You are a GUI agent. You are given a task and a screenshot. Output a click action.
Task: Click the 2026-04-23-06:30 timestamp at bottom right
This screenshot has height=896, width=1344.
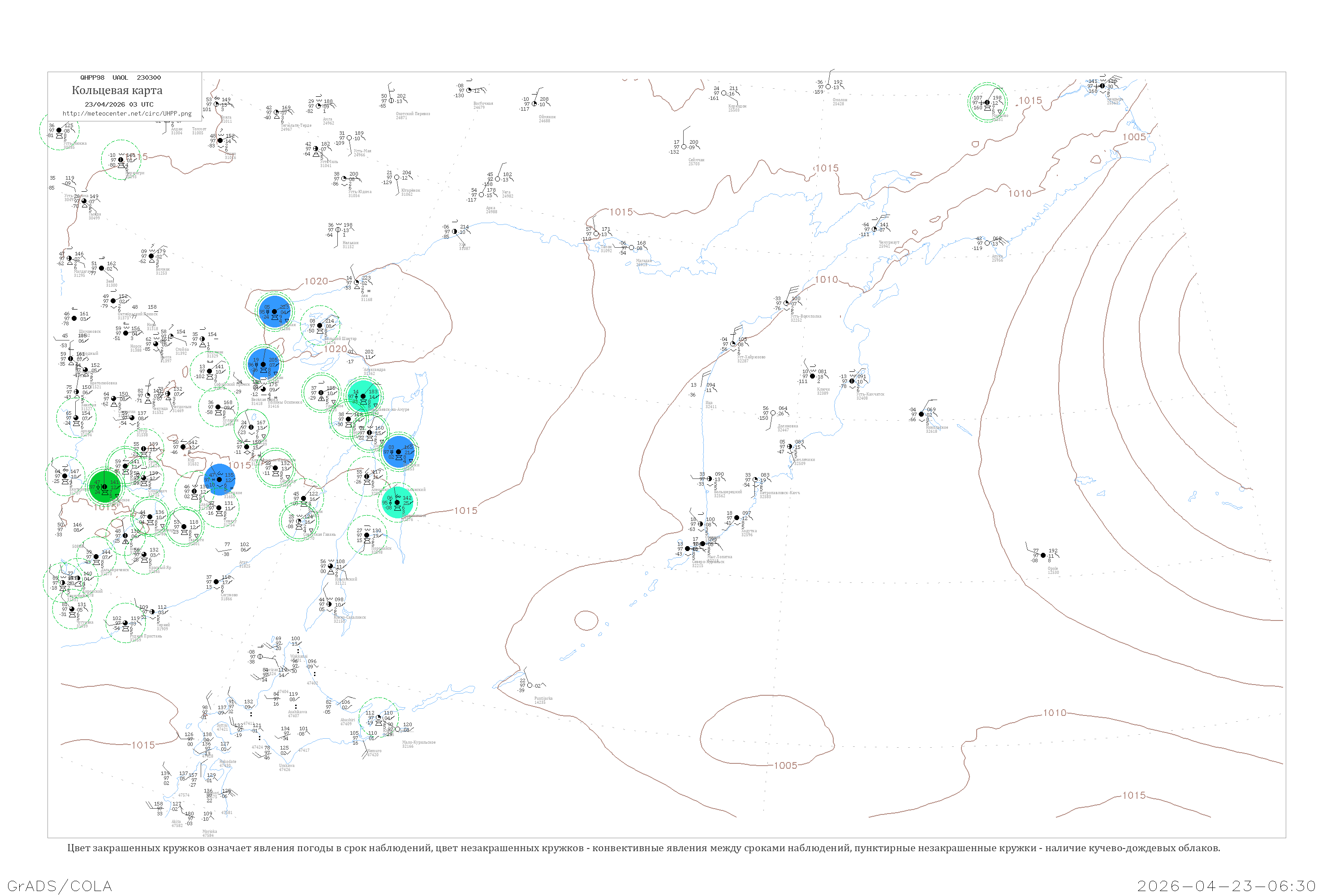(x=1226, y=886)
